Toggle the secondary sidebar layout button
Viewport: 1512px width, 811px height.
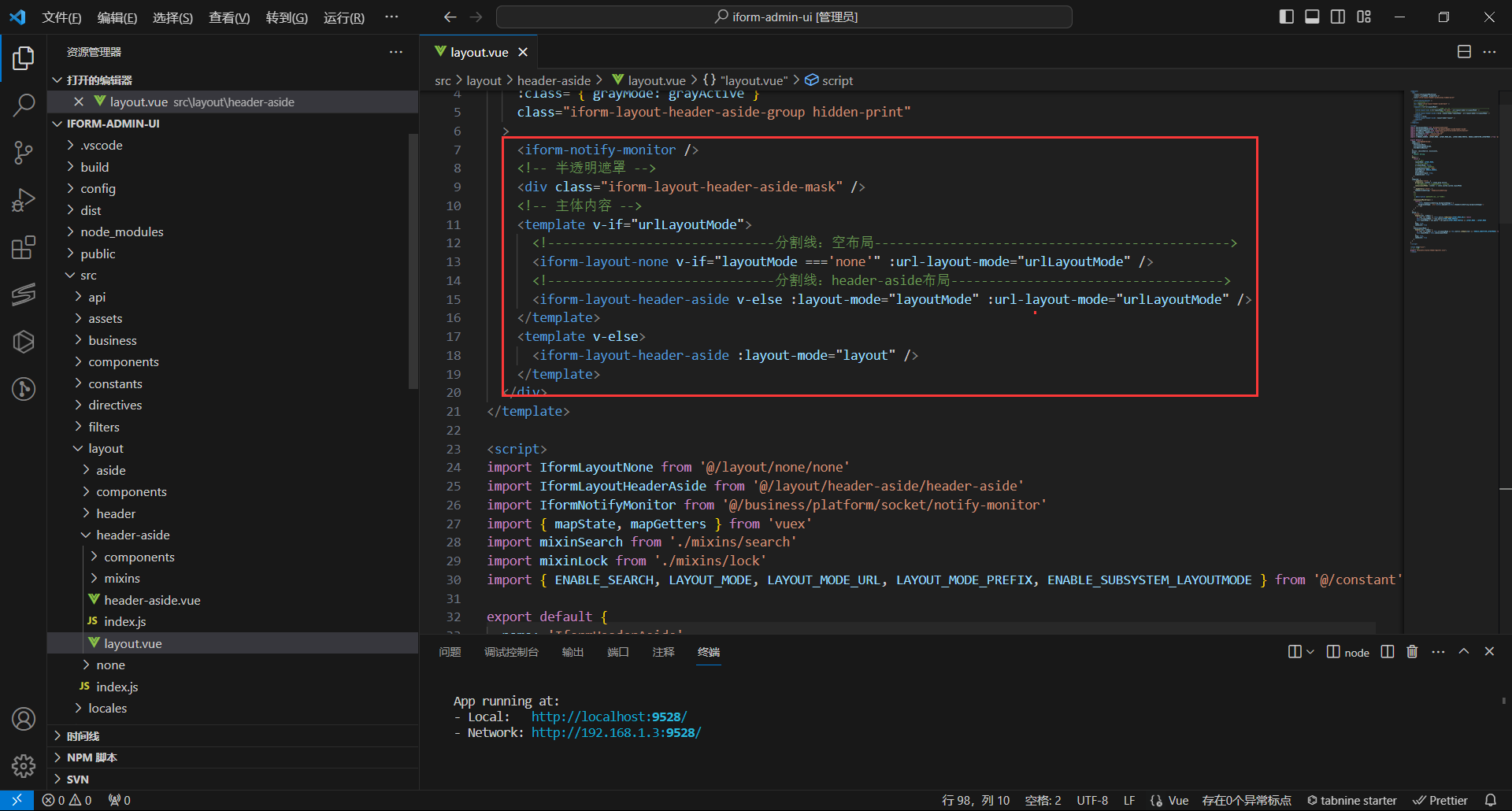tap(1338, 17)
